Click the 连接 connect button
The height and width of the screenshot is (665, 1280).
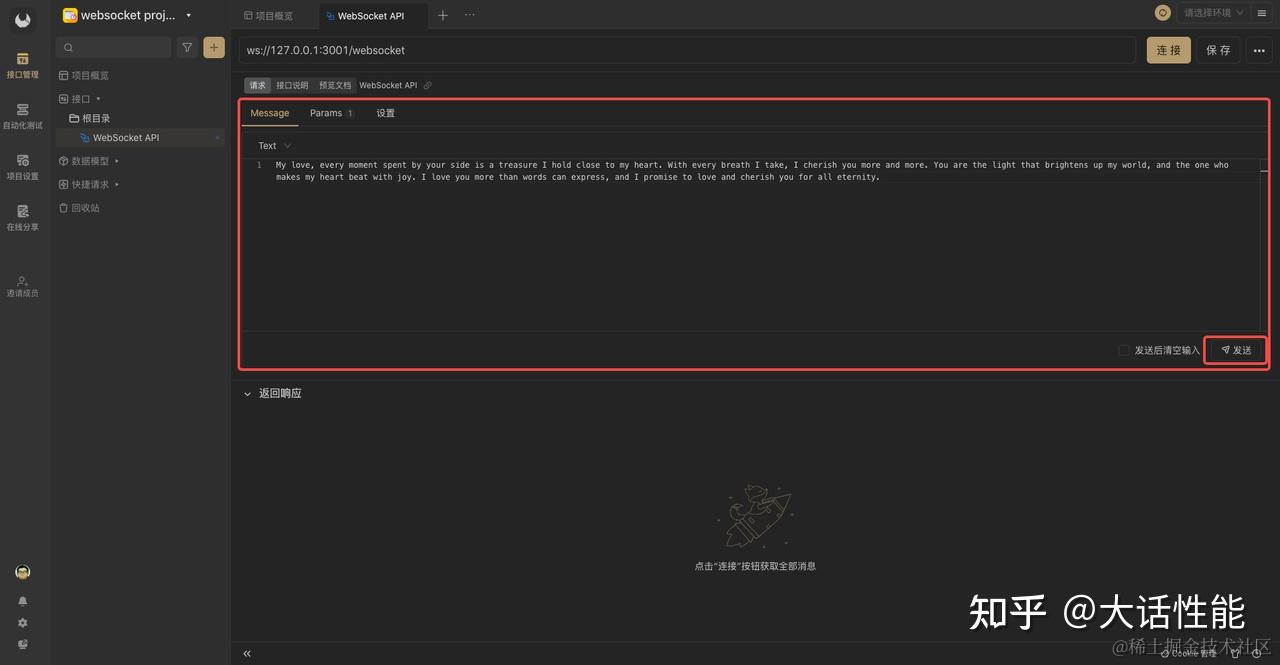(x=1168, y=50)
